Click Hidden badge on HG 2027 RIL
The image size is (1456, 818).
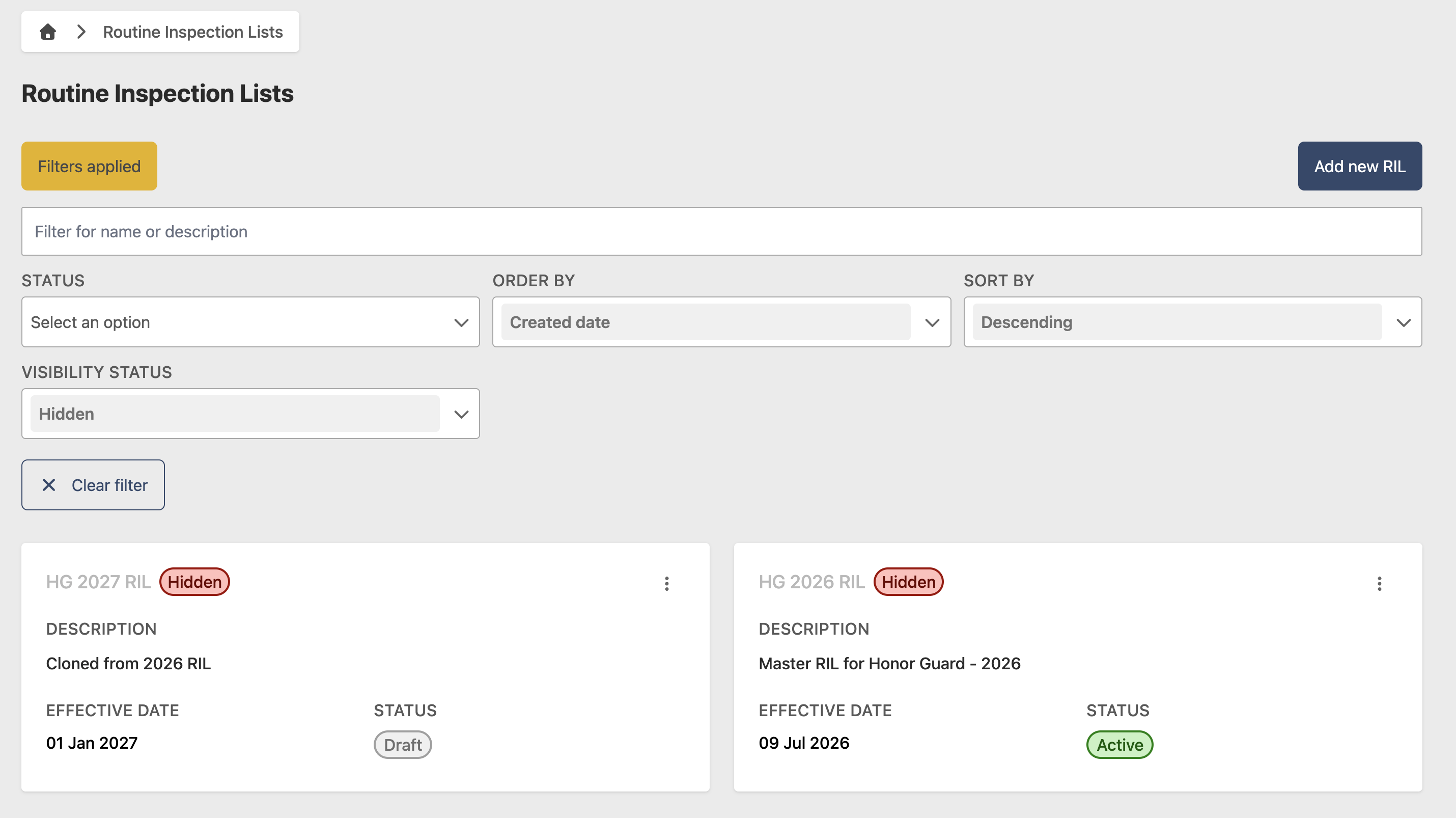coord(194,582)
